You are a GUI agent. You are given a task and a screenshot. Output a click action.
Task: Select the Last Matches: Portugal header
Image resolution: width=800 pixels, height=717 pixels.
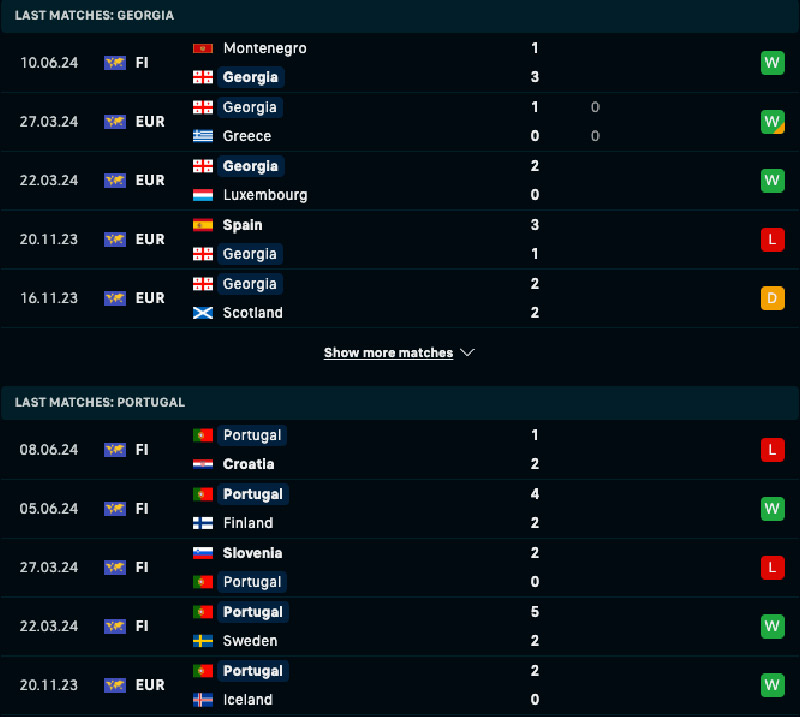click(100, 402)
